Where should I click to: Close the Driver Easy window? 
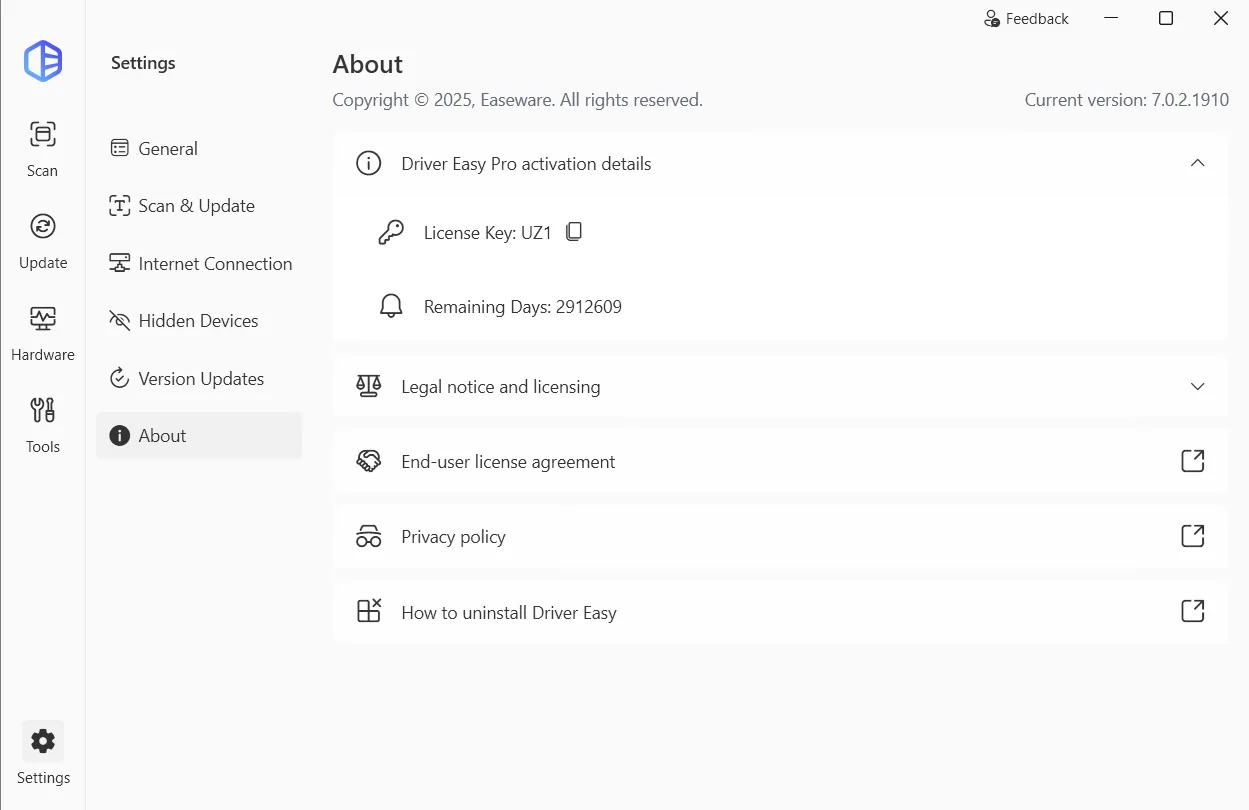[x=1221, y=18]
